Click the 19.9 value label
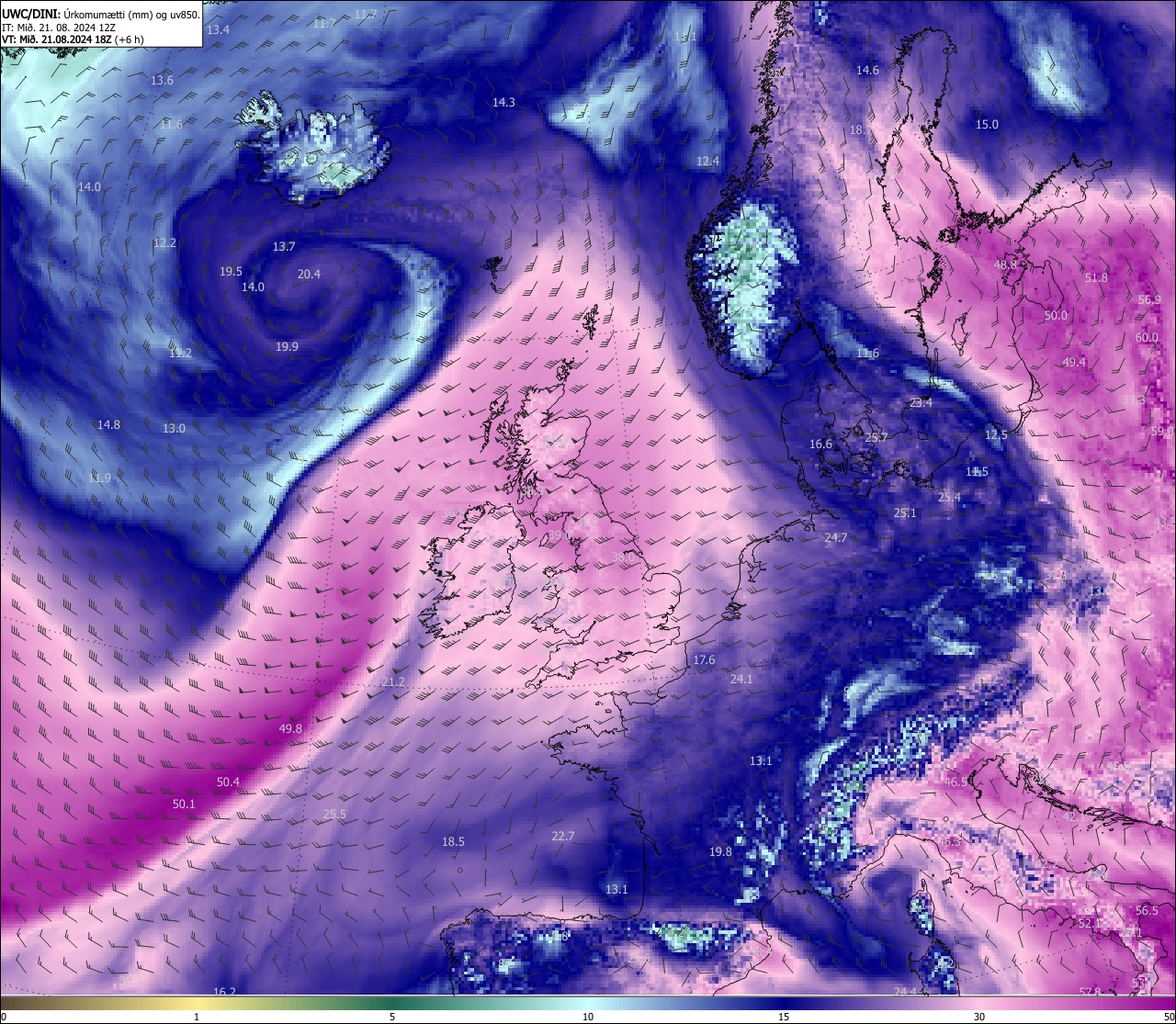 [x=287, y=346]
